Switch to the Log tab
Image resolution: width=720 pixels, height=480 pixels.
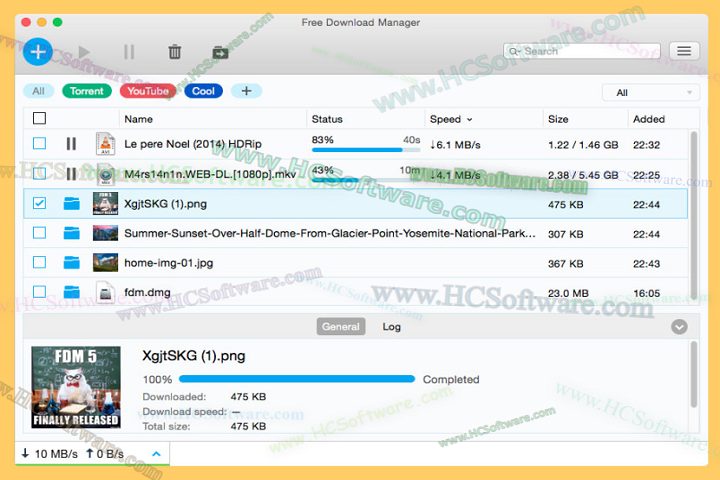(x=391, y=327)
